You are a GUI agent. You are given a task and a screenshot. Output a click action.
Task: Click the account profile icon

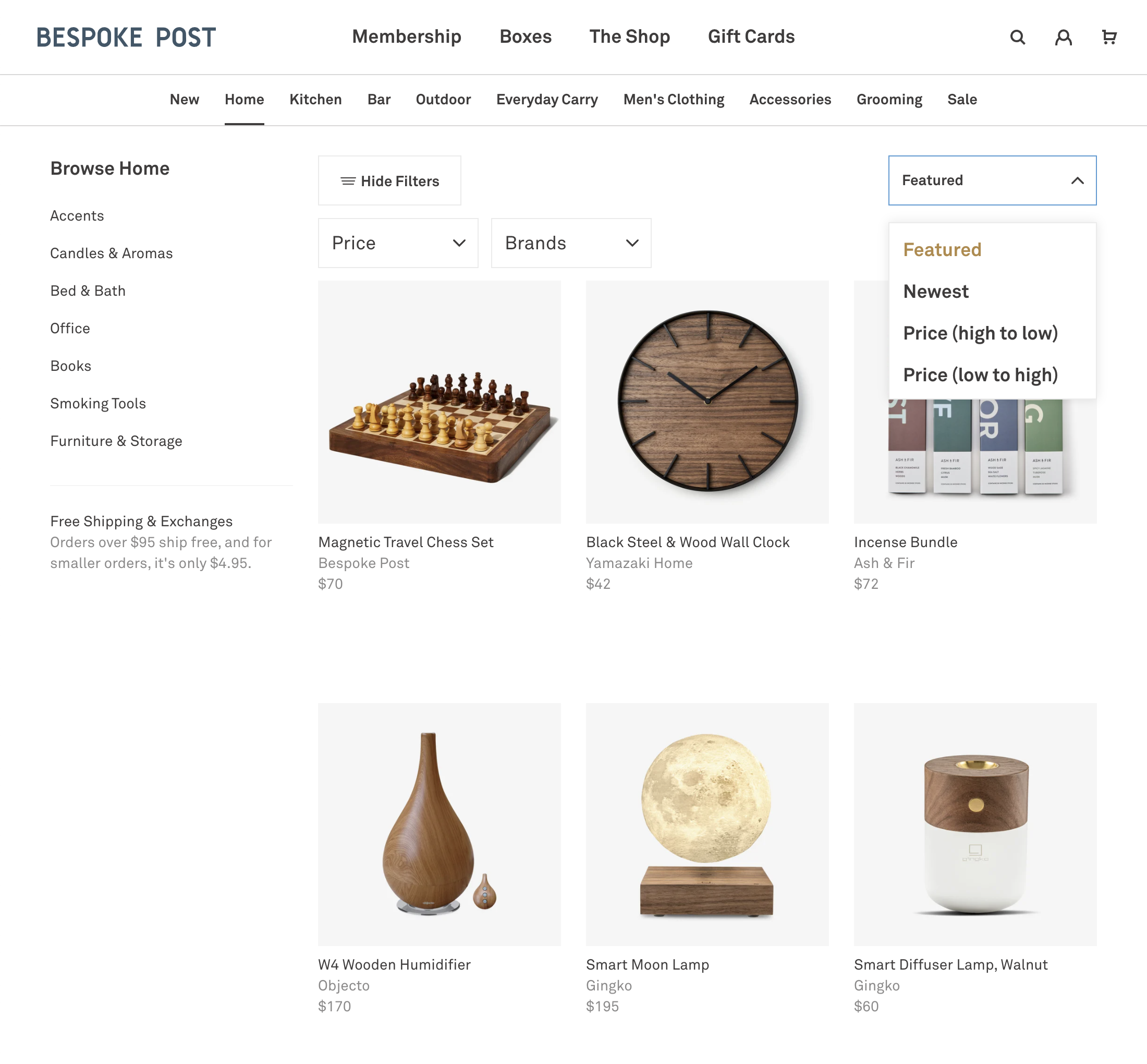point(1064,37)
